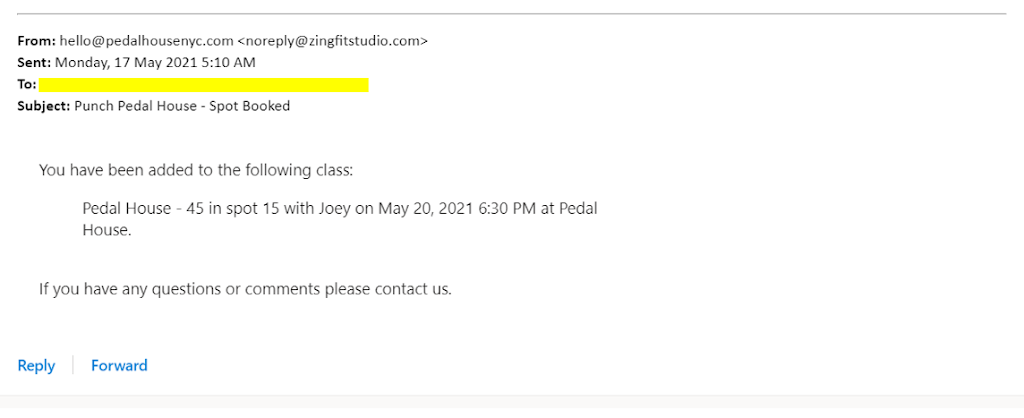
Task: Select the hello@pedalhousenyc.com sender address
Action: [146, 41]
